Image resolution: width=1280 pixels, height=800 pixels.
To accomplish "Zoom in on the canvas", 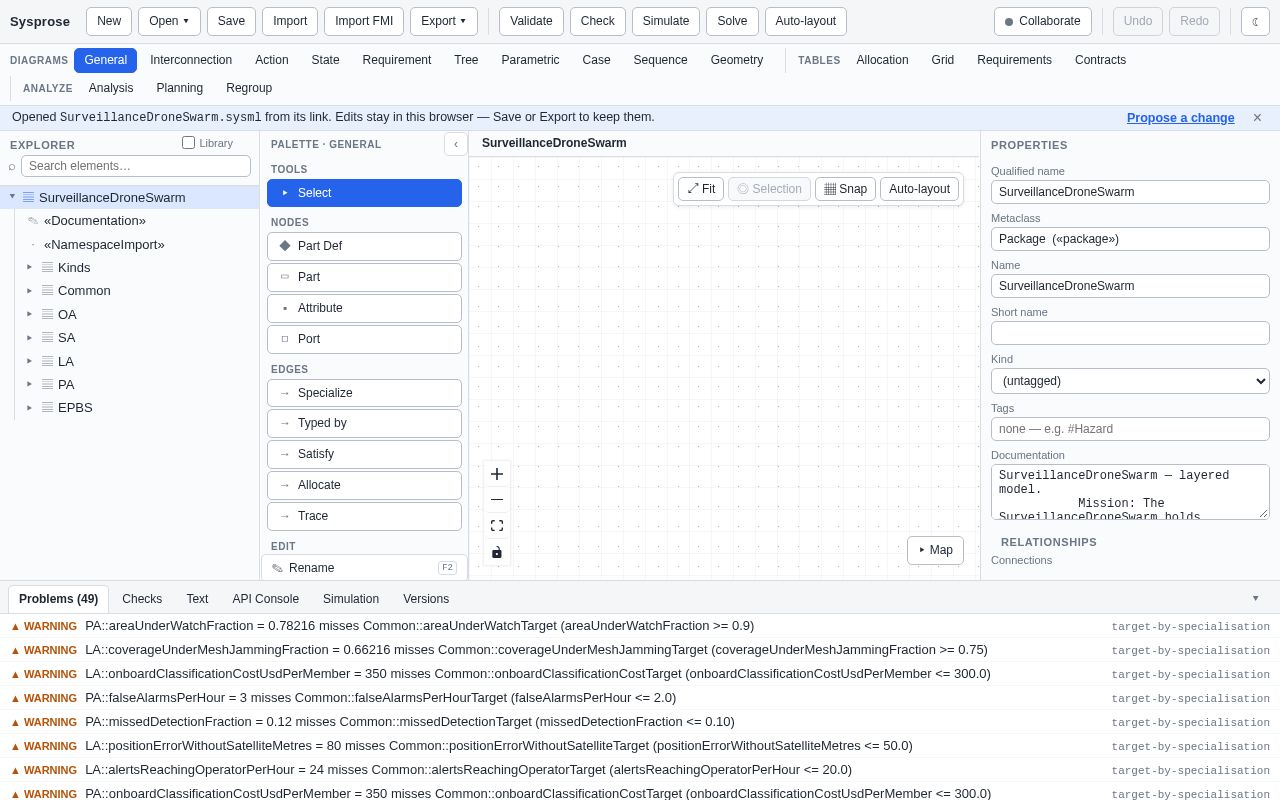I will pos(497,474).
